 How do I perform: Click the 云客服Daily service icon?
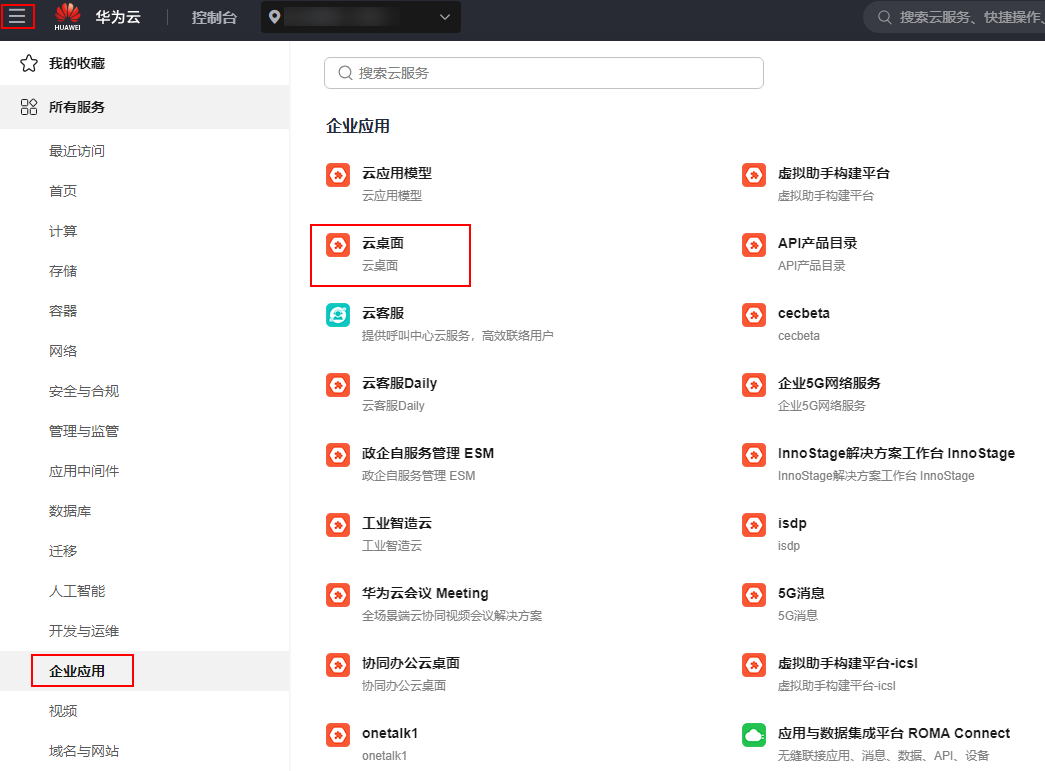click(338, 385)
